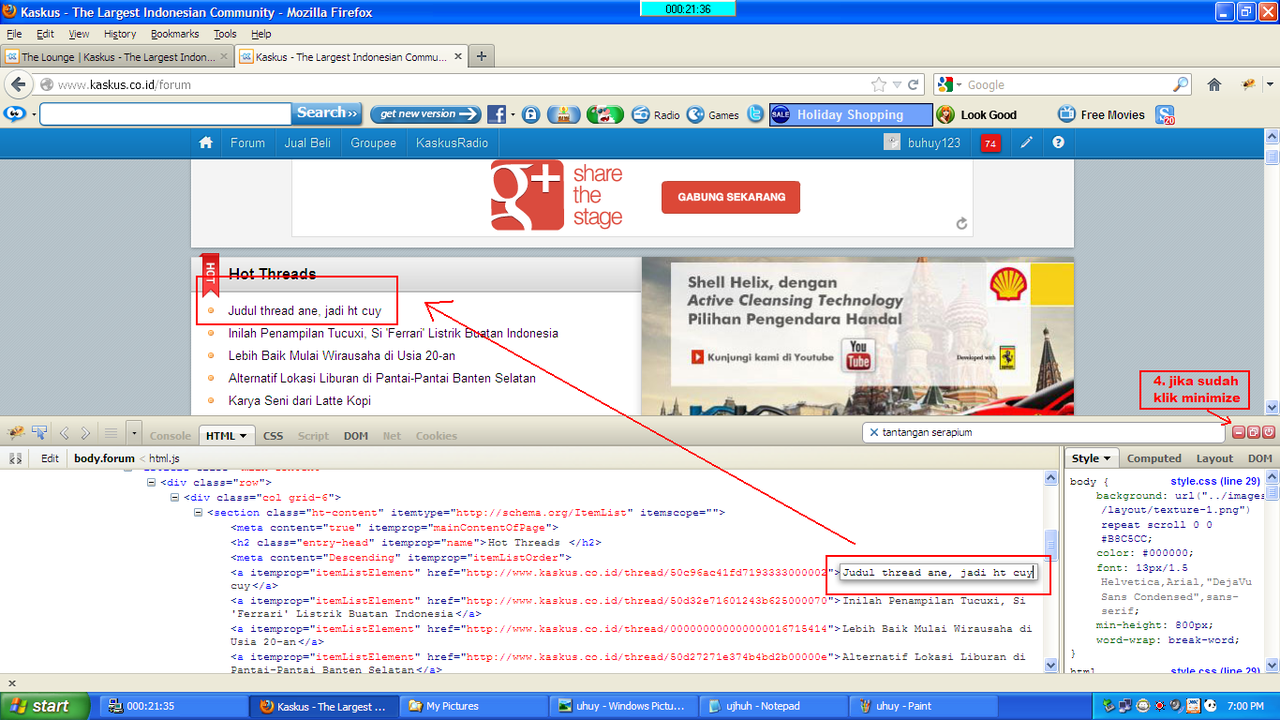The height and width of the screenshot is (720, 1280).
Task: Clear the Firebug search box text
Action: (x=873, y=433)
